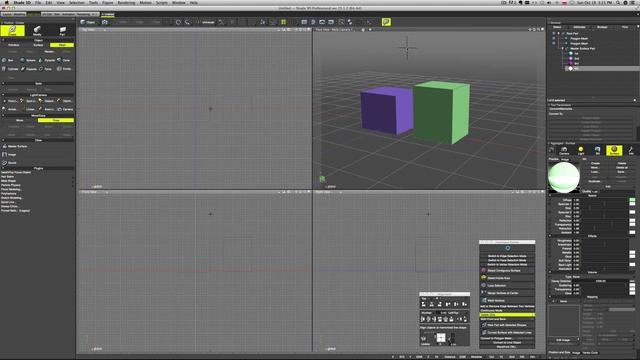640x360 pixels.
Task: Choose Switch to Vertex Selection Mode
Action: coord(507,264)
